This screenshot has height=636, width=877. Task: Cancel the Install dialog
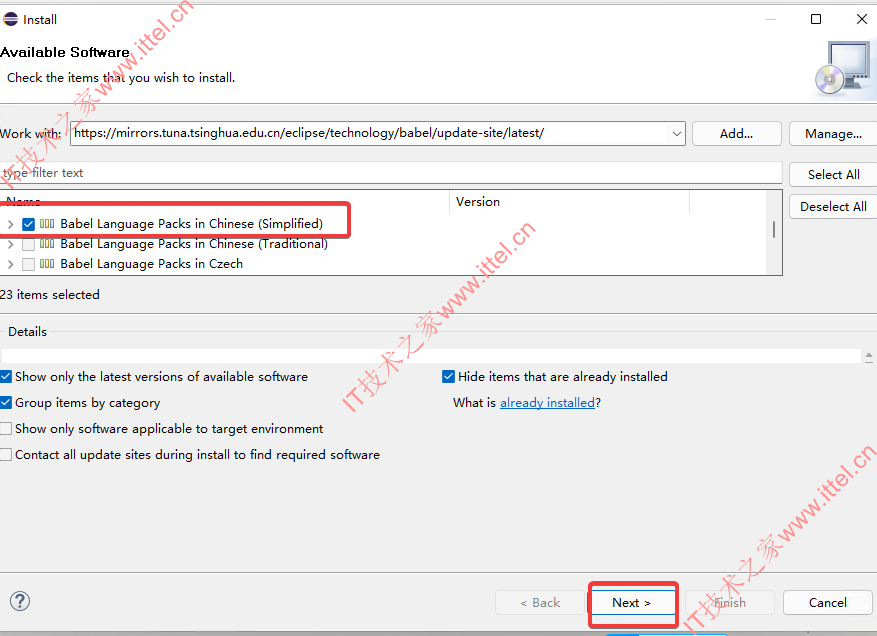point(827,602)
